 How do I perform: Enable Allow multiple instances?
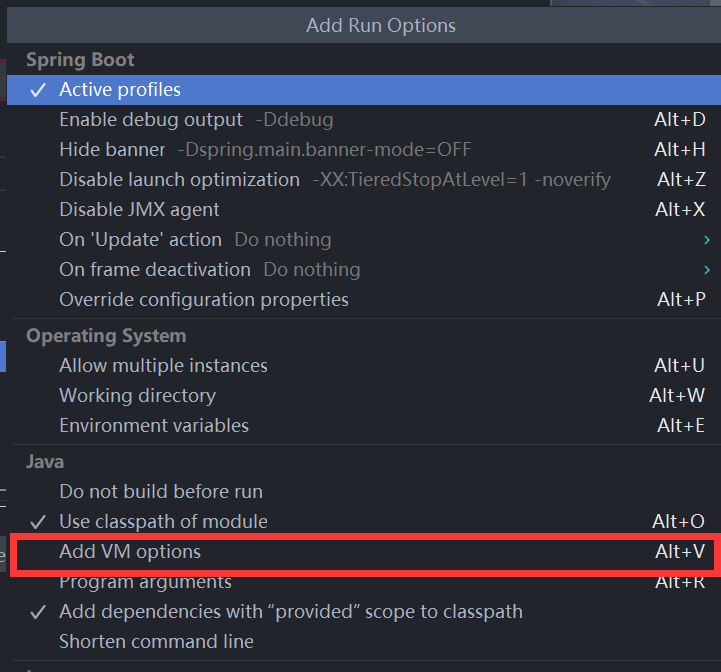tap(364, 366)
